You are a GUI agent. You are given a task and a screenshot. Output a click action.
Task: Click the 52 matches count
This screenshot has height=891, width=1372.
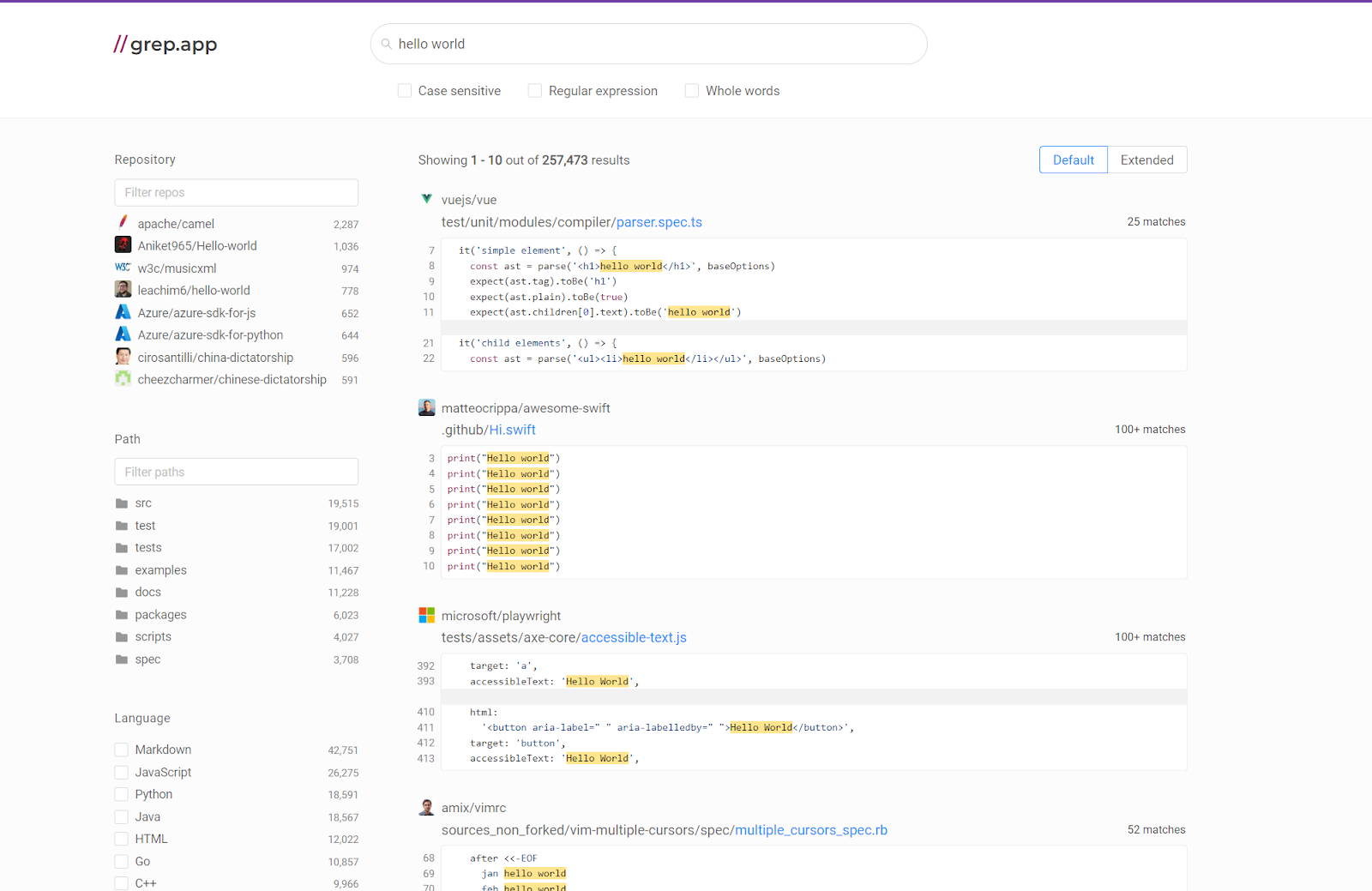click(x=1156, y=829)
